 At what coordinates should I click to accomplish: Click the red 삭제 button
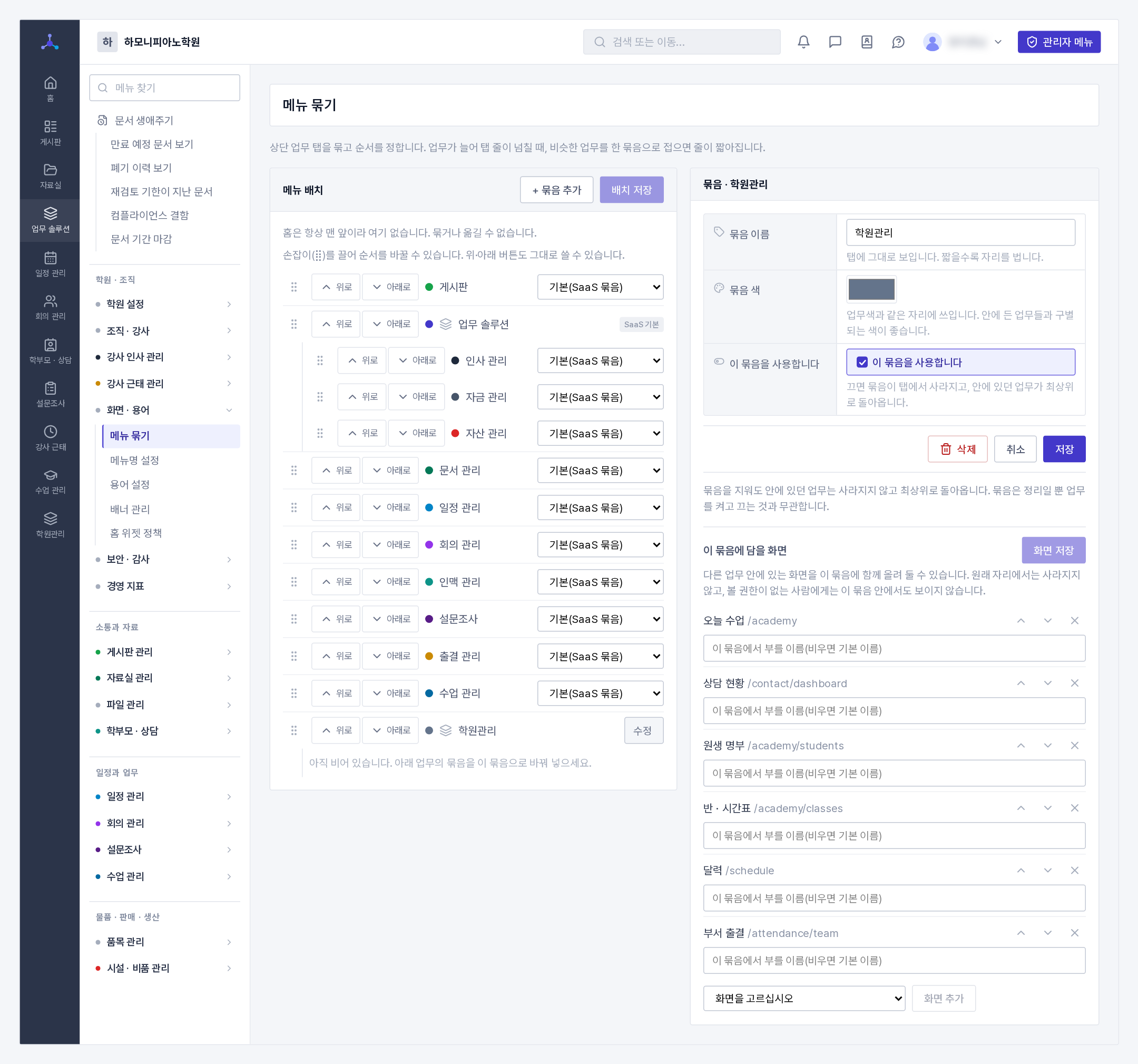coord(957,449)
